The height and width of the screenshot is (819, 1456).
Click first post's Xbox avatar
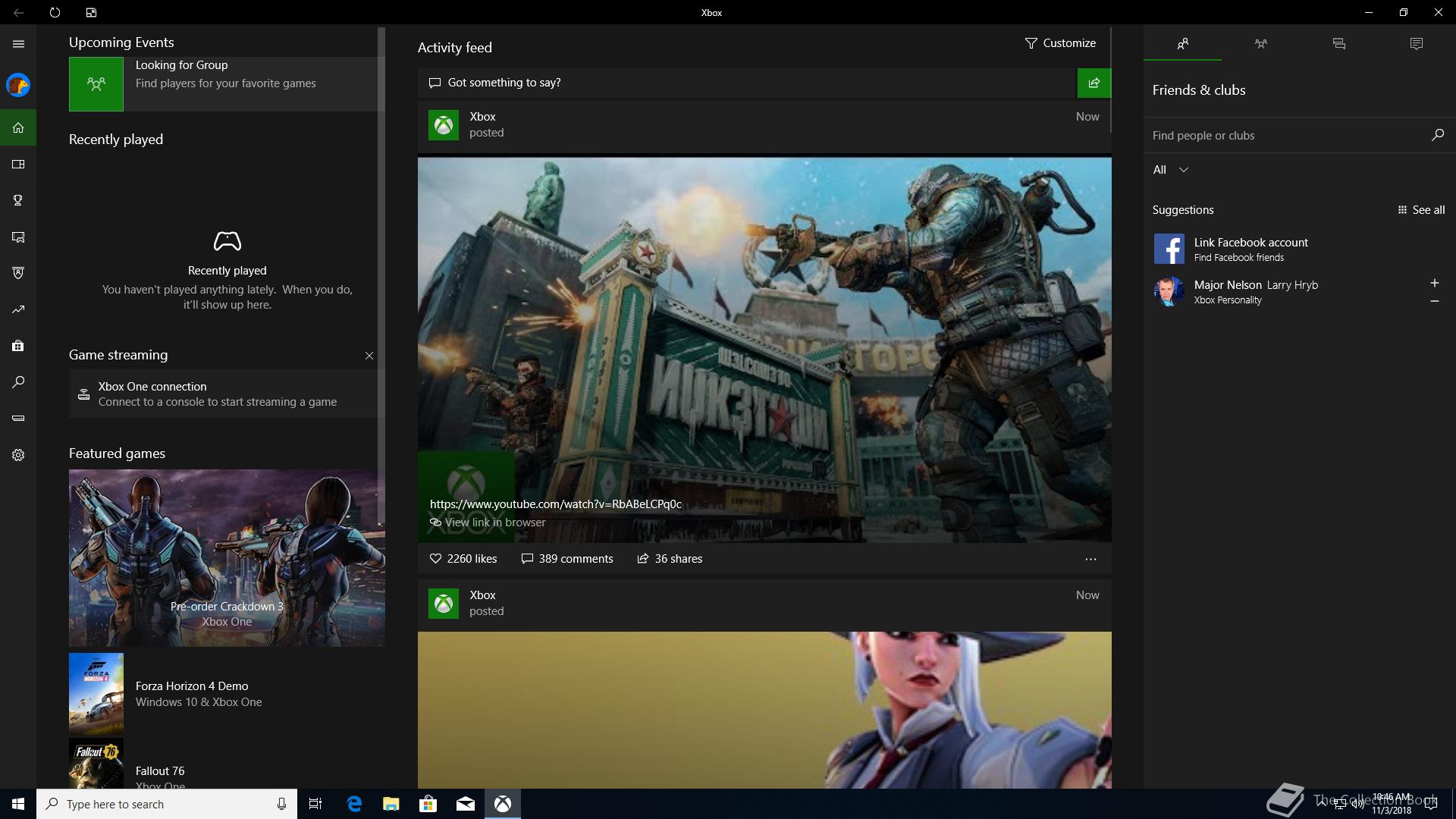coord(444,125)
